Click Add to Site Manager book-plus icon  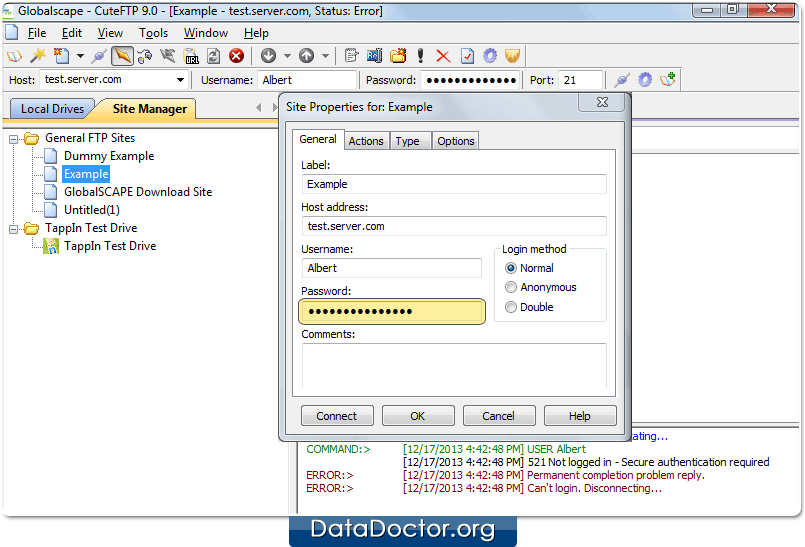[668, 79]
